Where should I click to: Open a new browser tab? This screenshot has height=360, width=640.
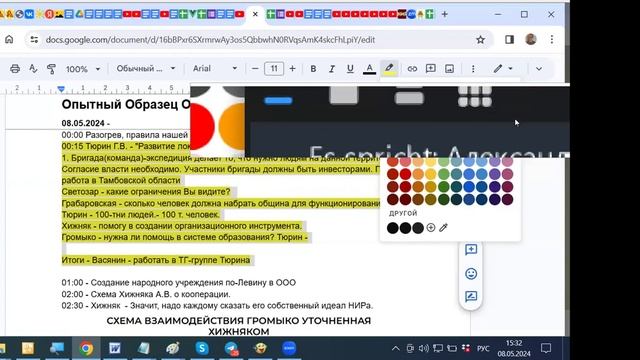[x=444, y=14]
